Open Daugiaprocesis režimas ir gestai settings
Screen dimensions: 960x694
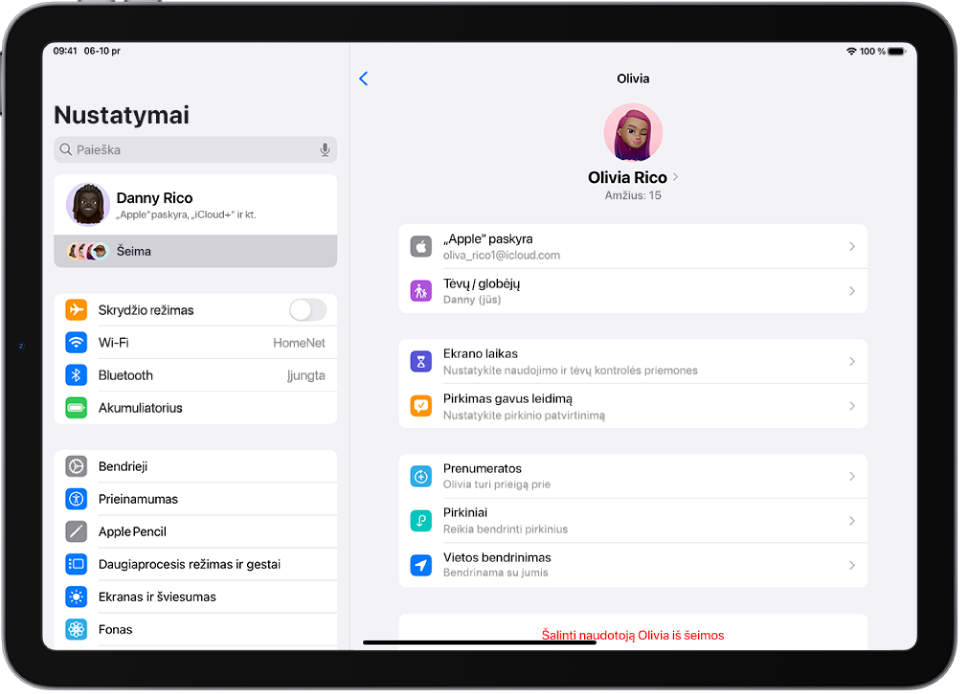pos(195,564)
